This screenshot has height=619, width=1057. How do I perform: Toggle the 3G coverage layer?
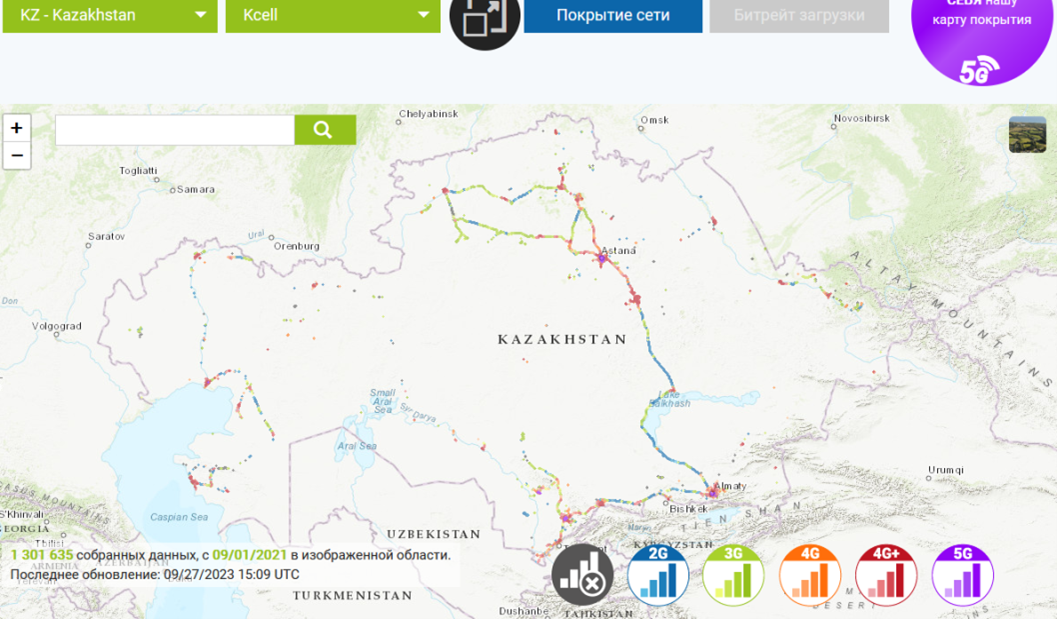[x=733, y=575]
